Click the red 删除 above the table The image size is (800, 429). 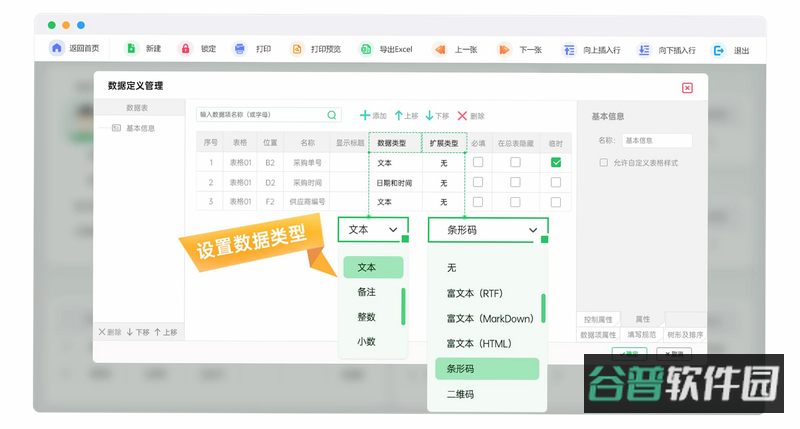[470, 116]
